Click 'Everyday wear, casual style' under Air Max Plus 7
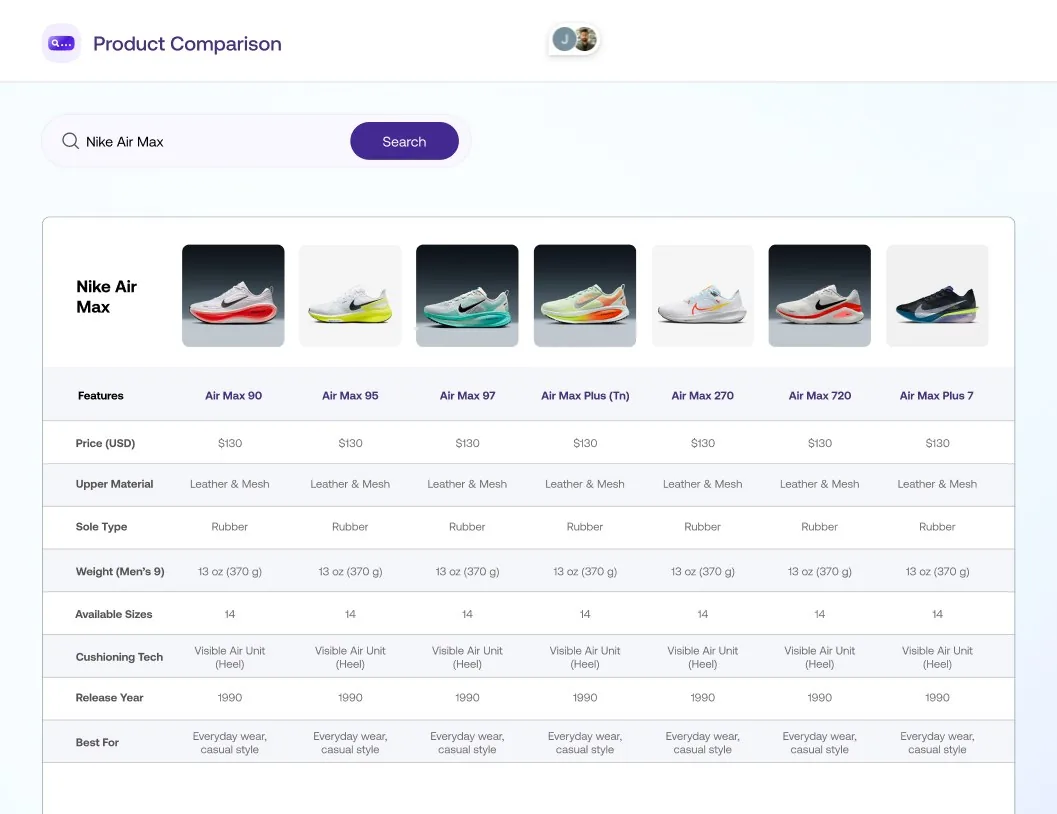Screen dimensions: 1057x814 tap(937, 743)
